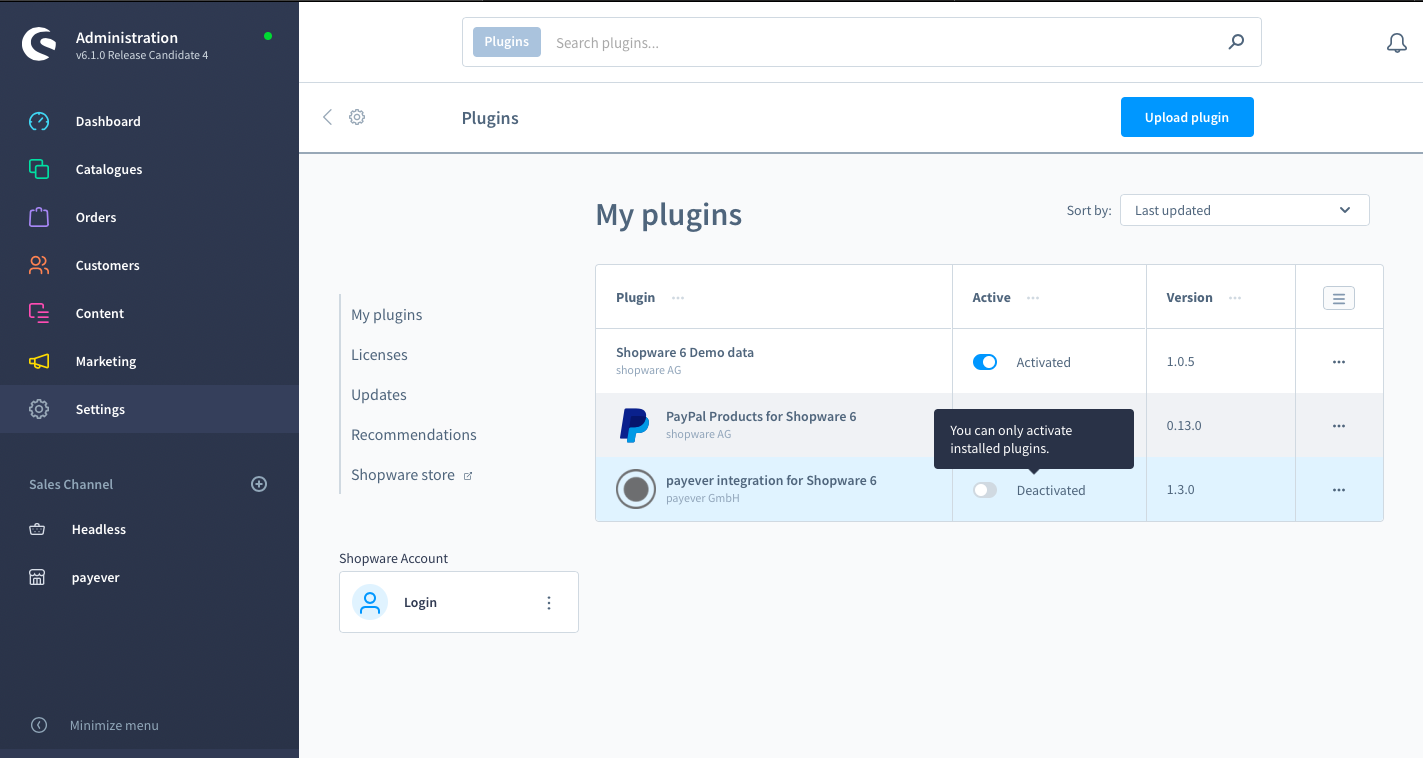Open actions menu for PayPal Products row

(1339, 426)
